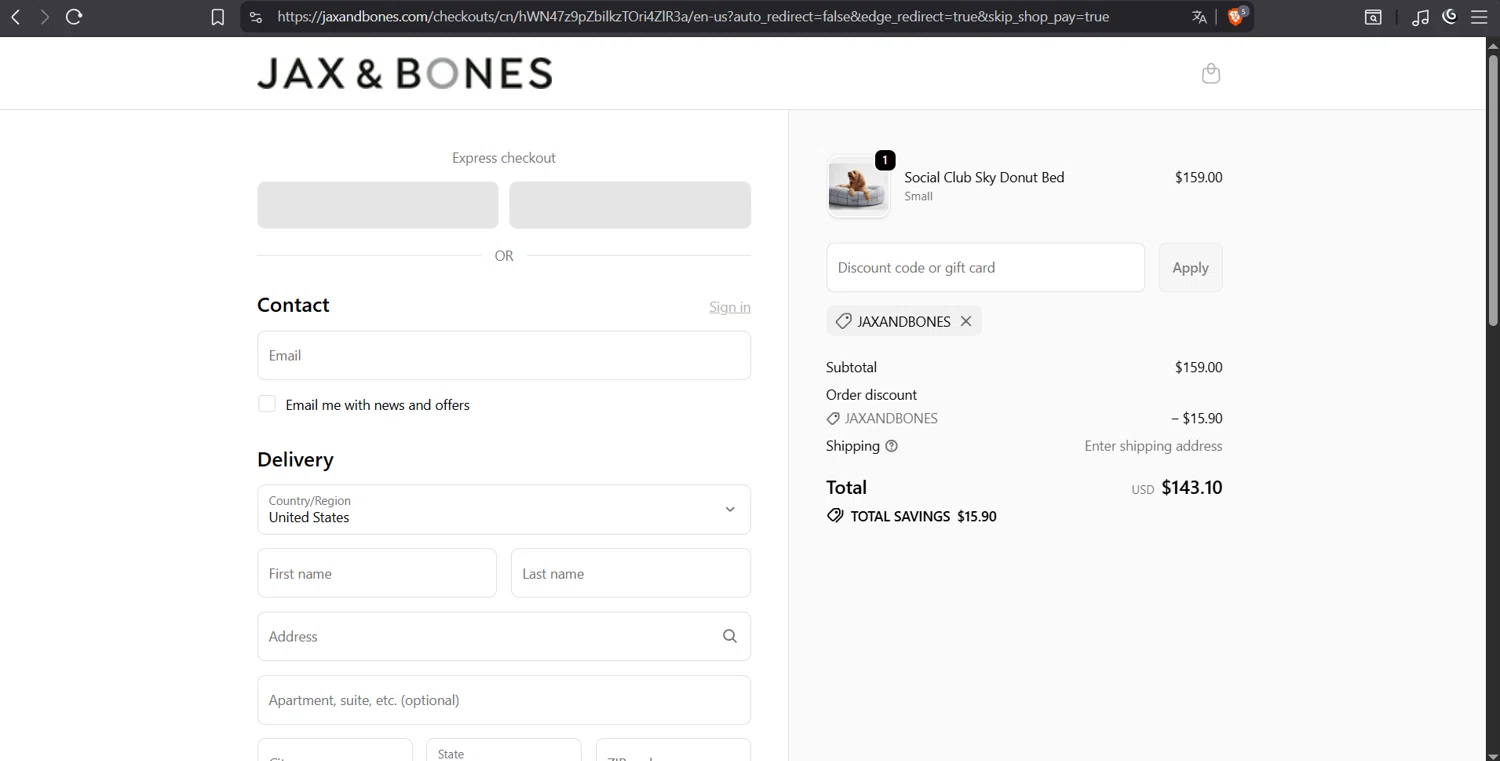Click the quantity badge on product image
The image size is (1500, 761).
pyautogui.click(x=885, y=160)
